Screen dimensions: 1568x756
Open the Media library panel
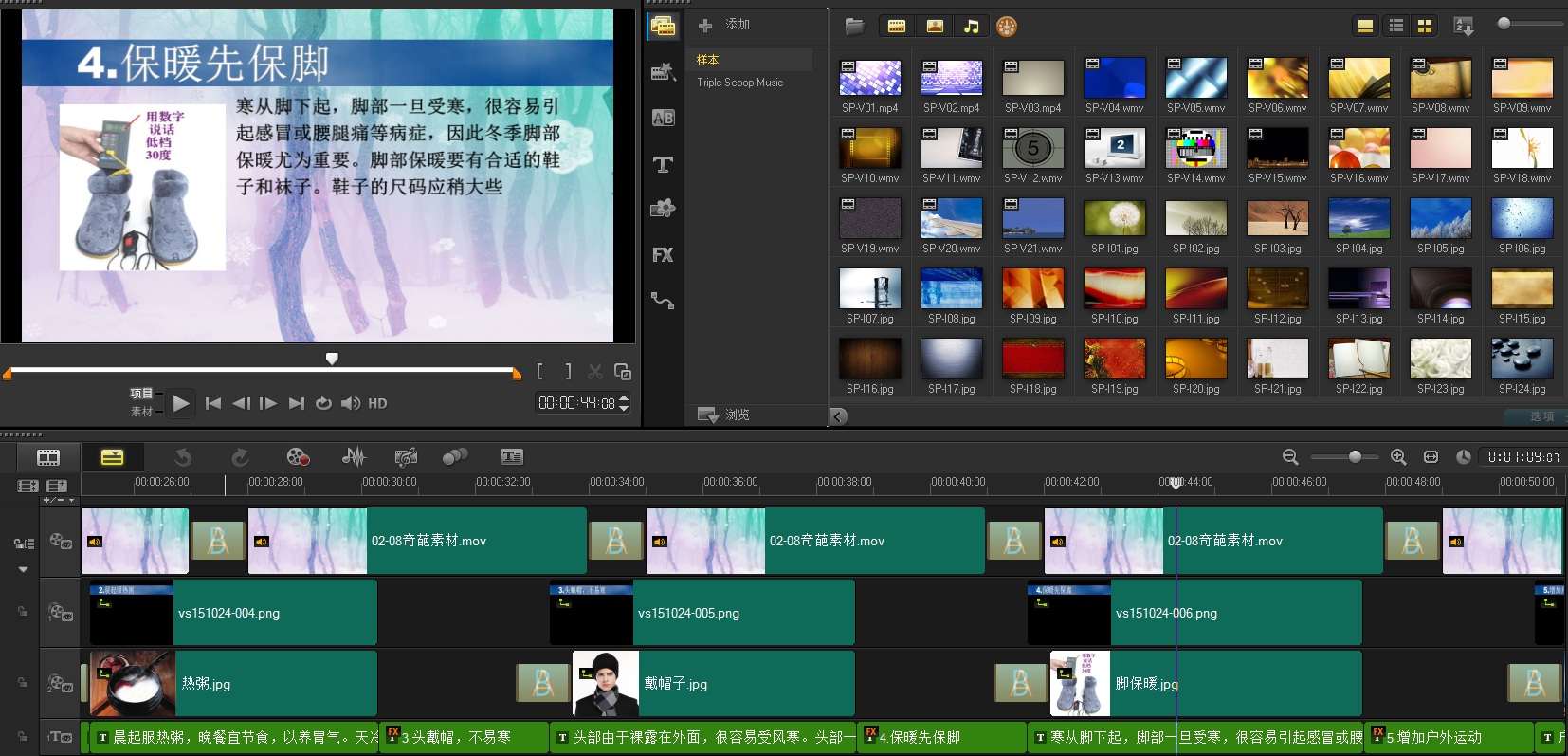point(663,27)
